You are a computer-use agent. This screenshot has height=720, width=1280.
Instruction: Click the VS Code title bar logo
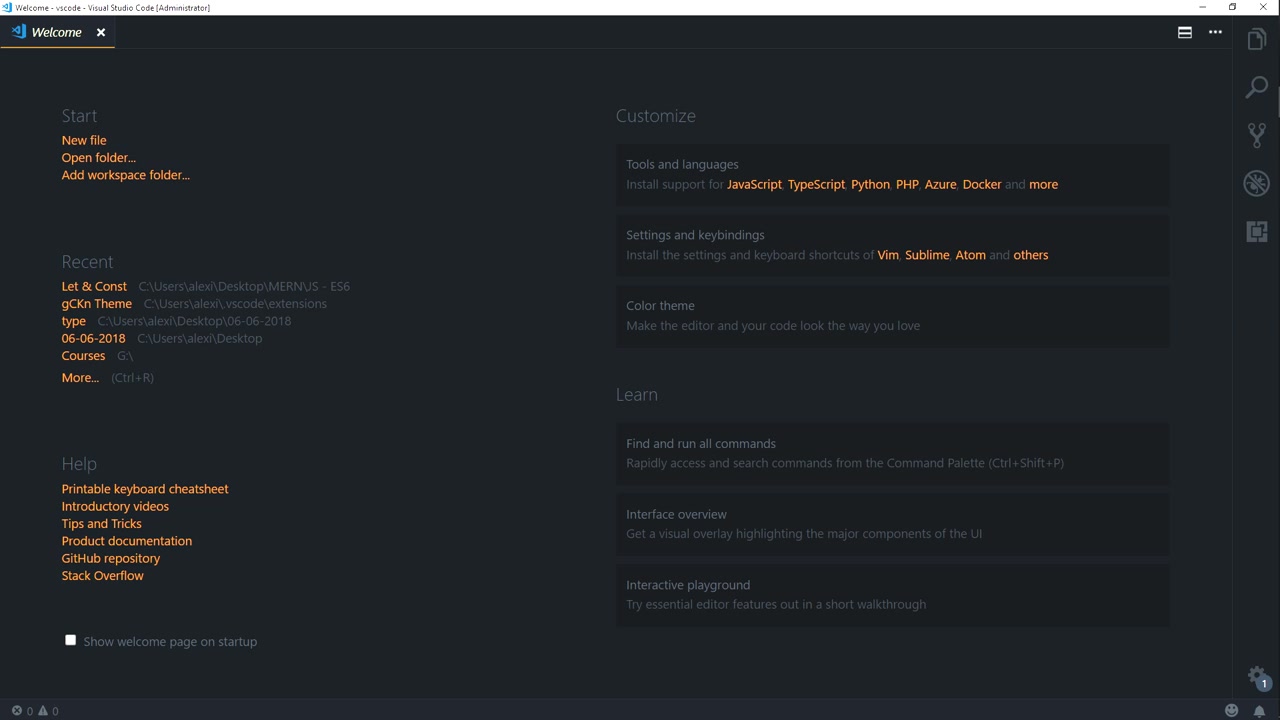pos(7,7)
